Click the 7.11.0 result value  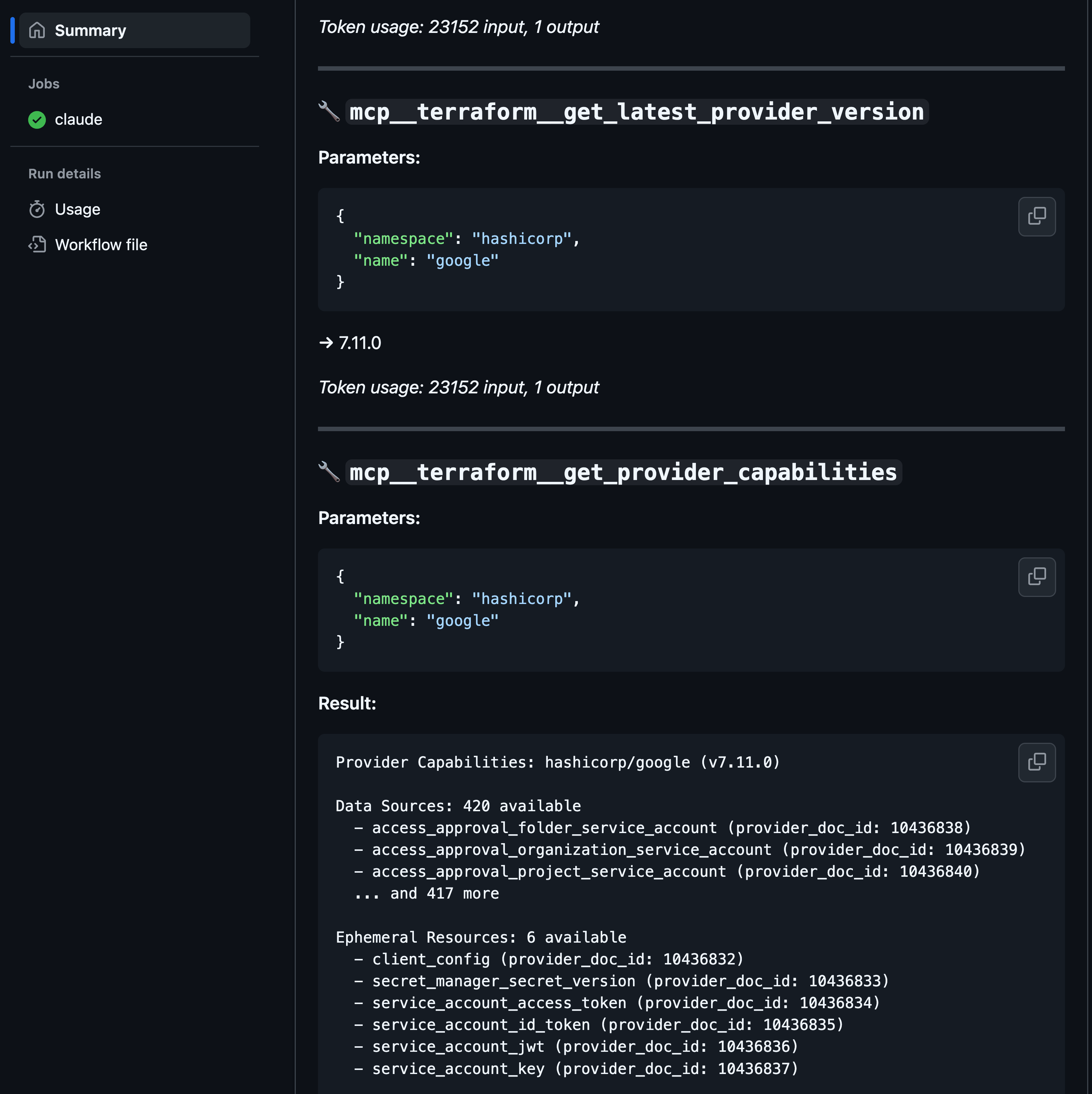360,342
